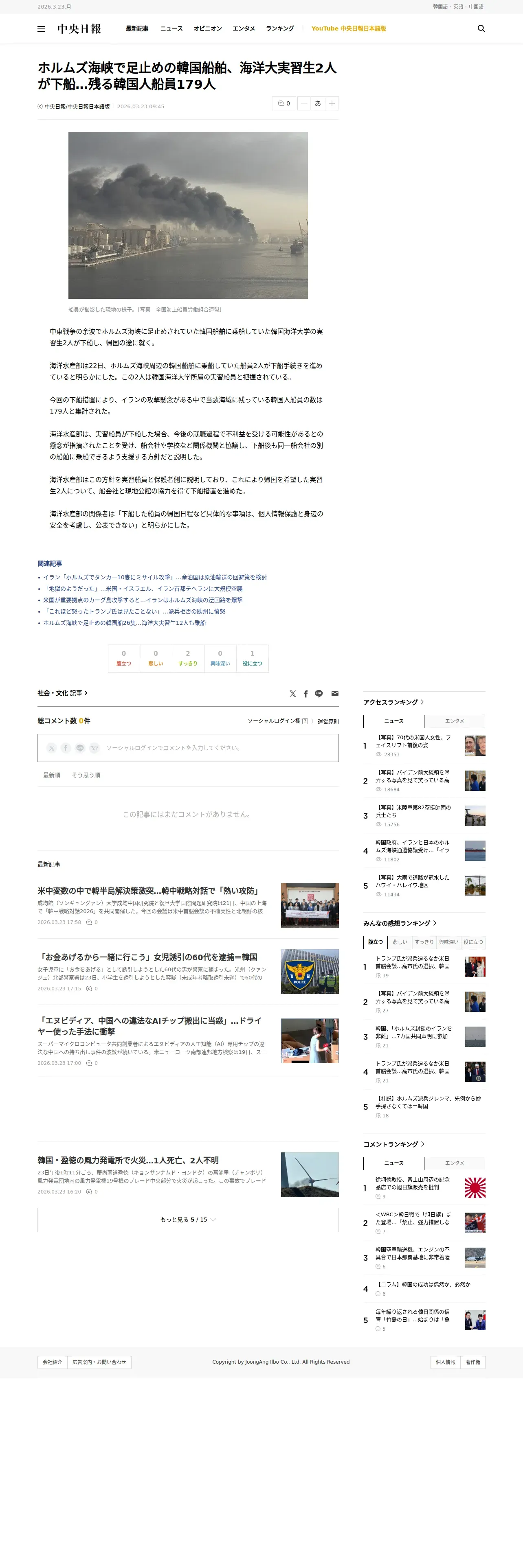523x1568 pixels.
Task: React with 役に立つ below the article
Action: 253,659
